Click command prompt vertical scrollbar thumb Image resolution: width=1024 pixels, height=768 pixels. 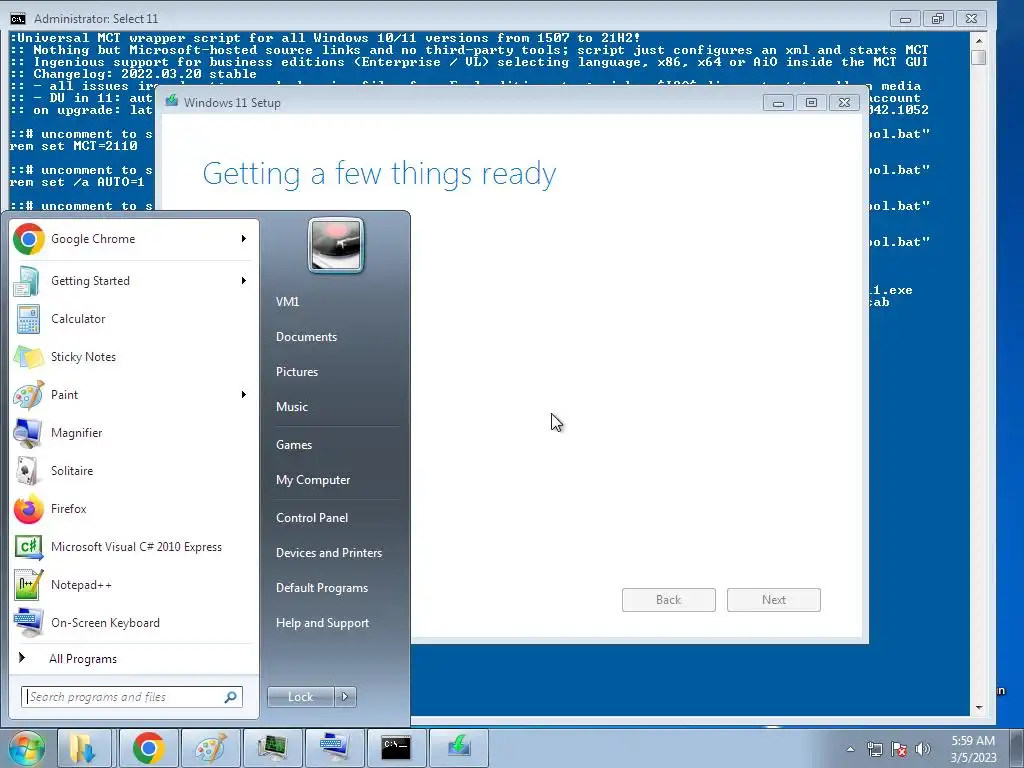tap(978, 57)
